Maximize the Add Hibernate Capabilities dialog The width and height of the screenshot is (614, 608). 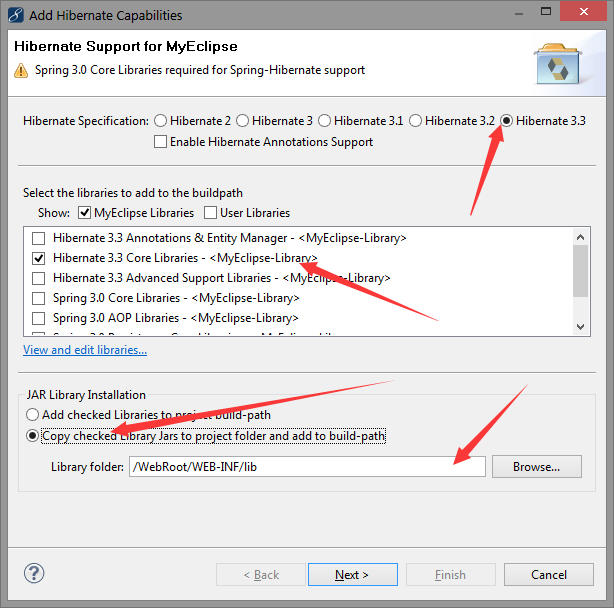546,11
